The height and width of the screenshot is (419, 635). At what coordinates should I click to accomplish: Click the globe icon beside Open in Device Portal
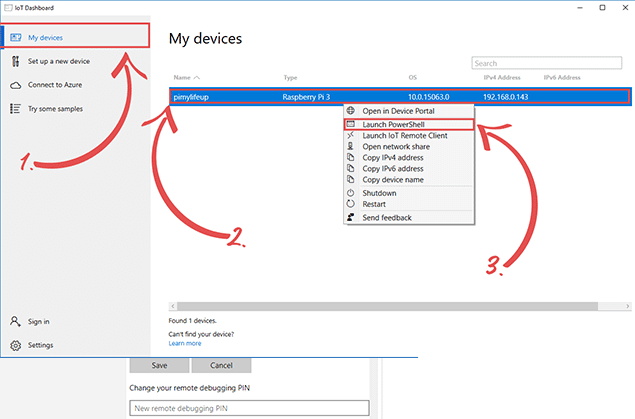pos(351,110)
